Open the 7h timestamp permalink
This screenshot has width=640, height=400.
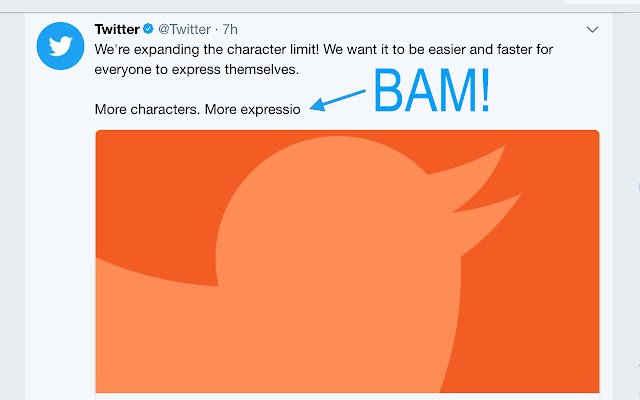230,29
